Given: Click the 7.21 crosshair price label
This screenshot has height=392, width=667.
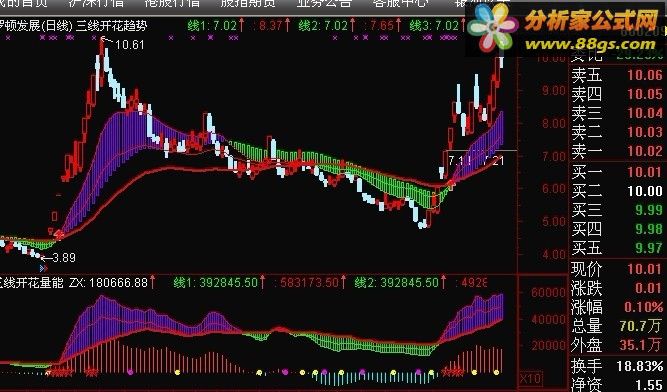Looking at the screenshot, I should click(x=494, y=160).
